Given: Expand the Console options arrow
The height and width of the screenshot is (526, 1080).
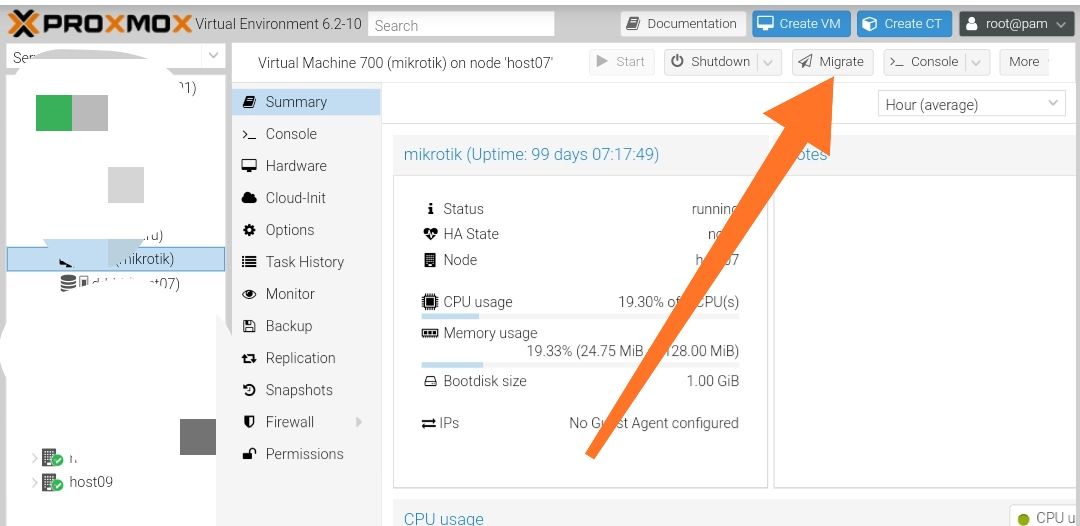Looking at the screenshot, I should click(x=977, y=62).
